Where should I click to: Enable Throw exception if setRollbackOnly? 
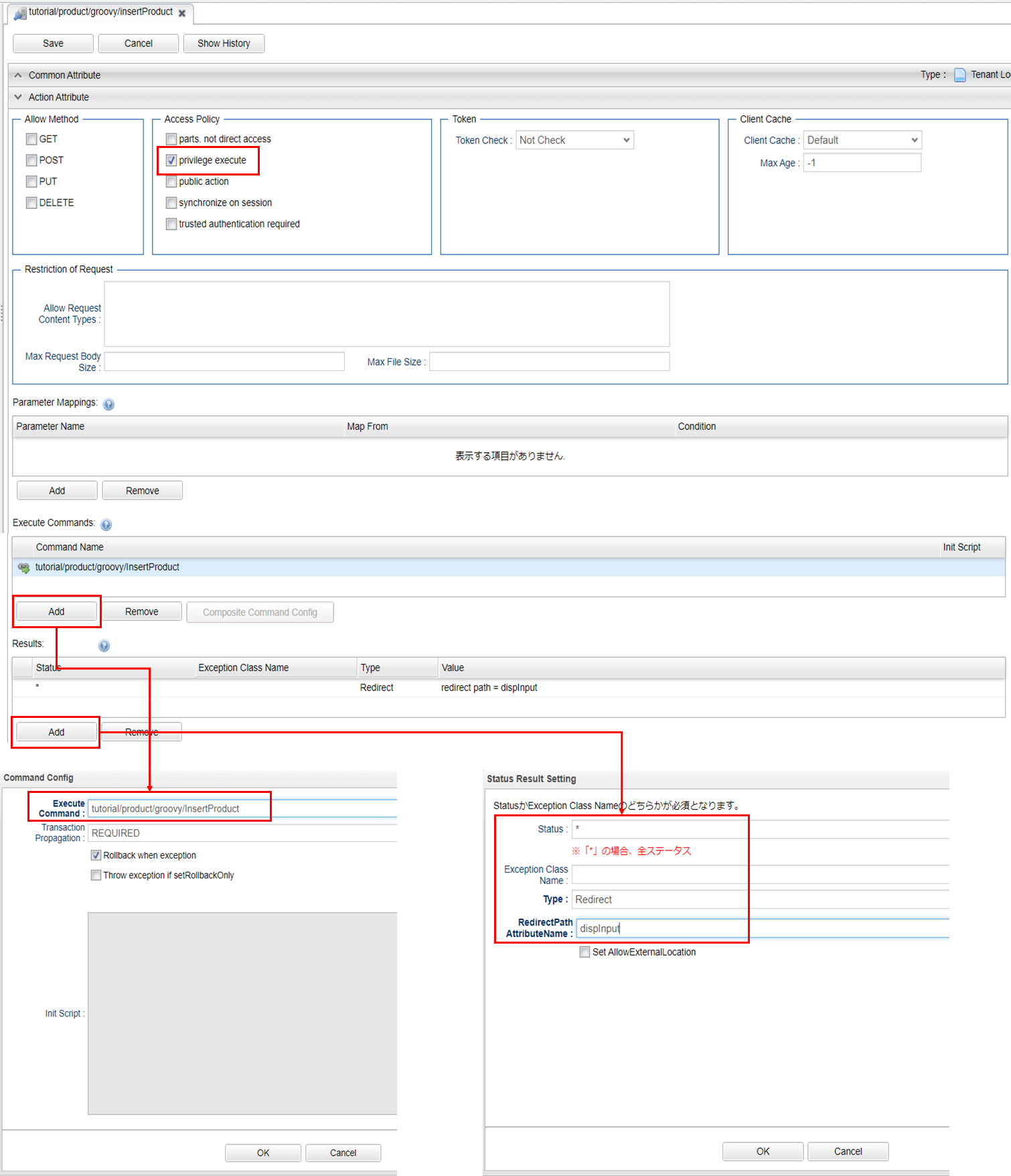click(96, 875)
